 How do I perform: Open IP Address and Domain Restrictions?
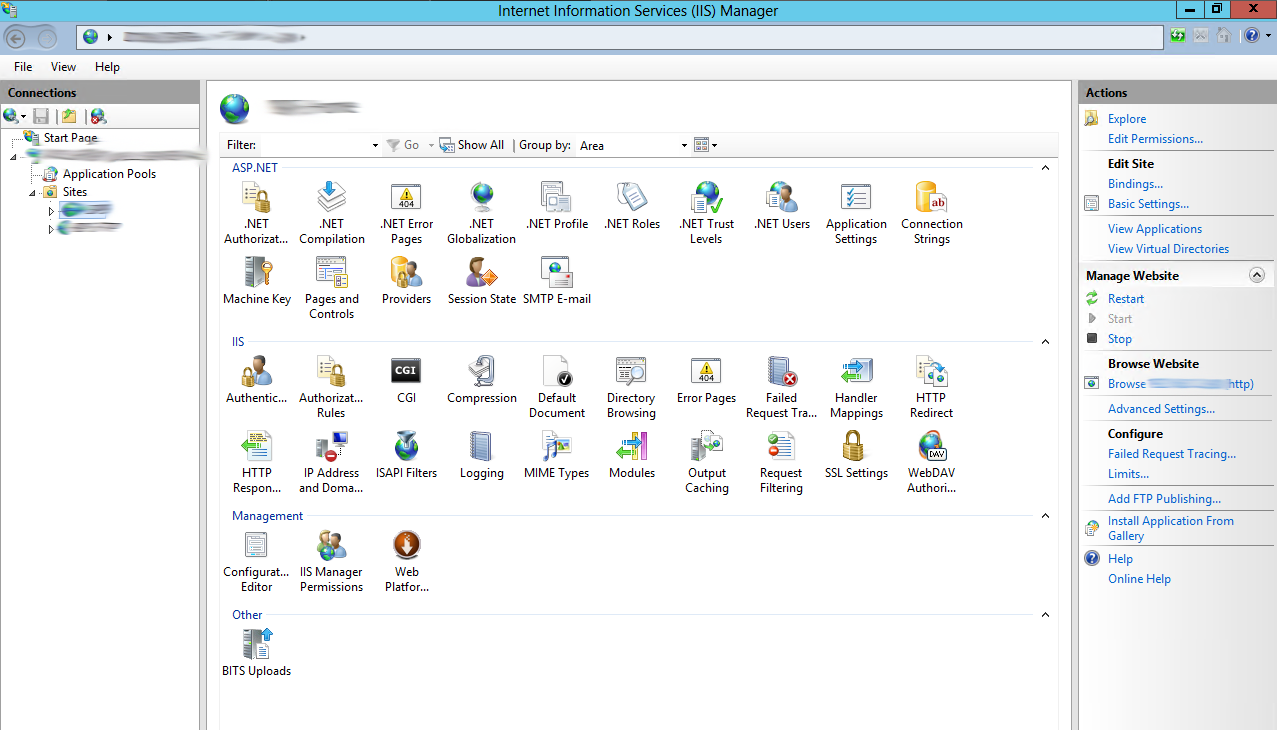click(x=331, y=462)
